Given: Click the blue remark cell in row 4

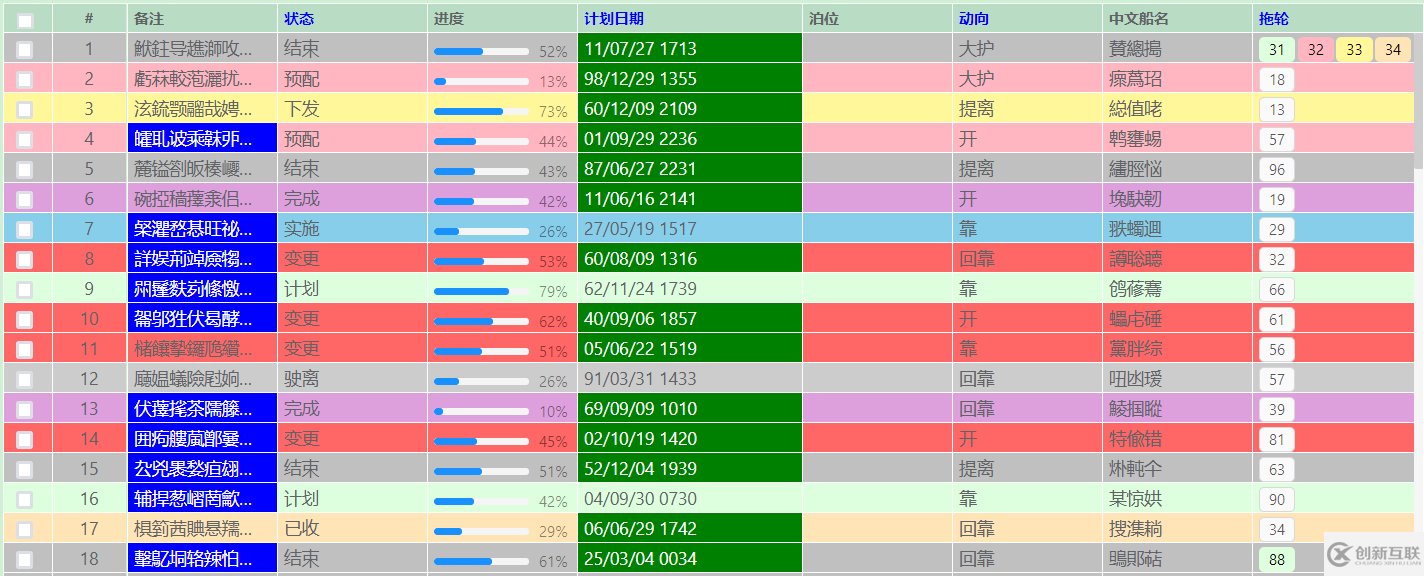Looking at the screenshot, I should (203, 138).
